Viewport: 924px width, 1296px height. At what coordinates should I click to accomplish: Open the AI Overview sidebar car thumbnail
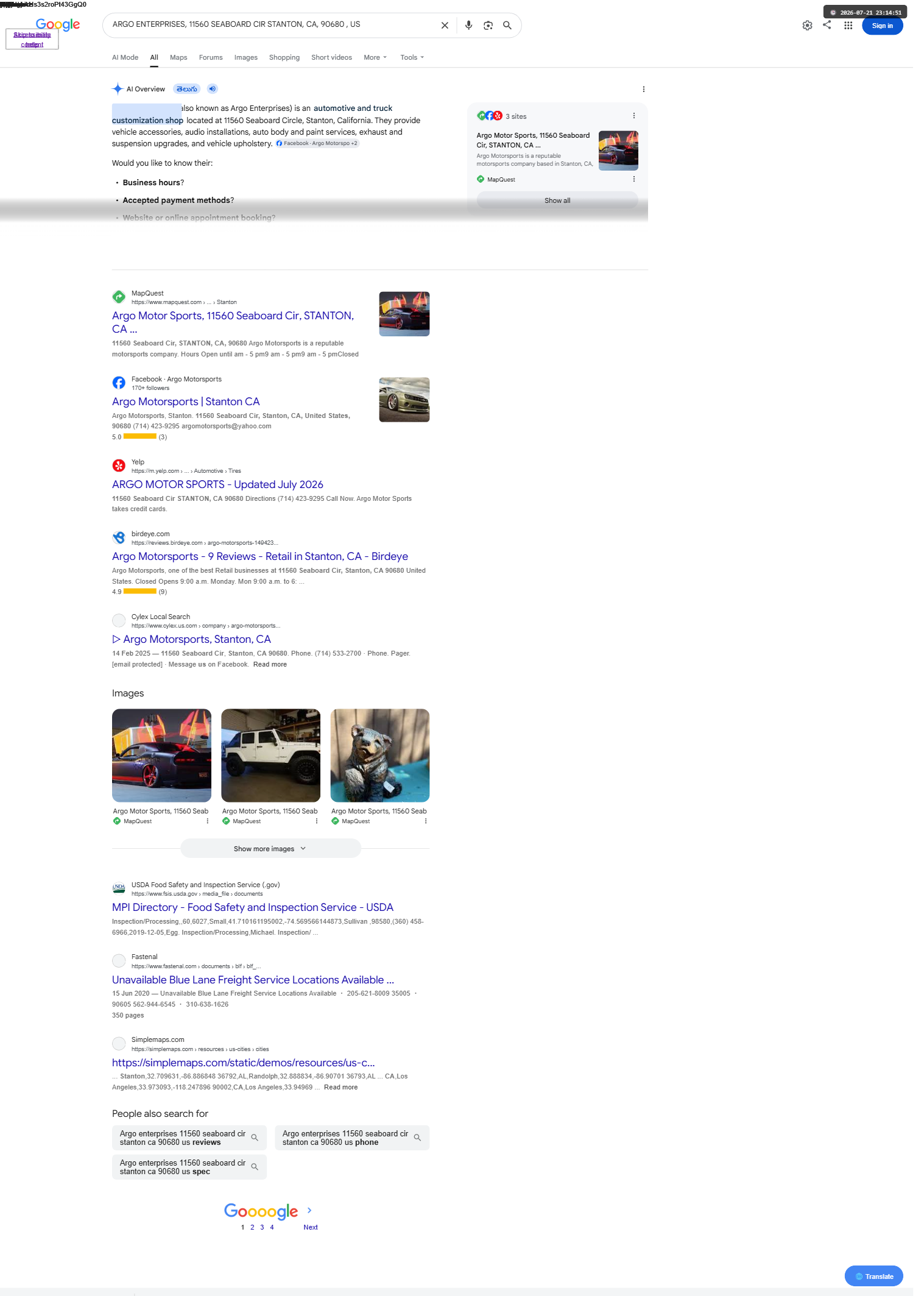coord(618,150)
